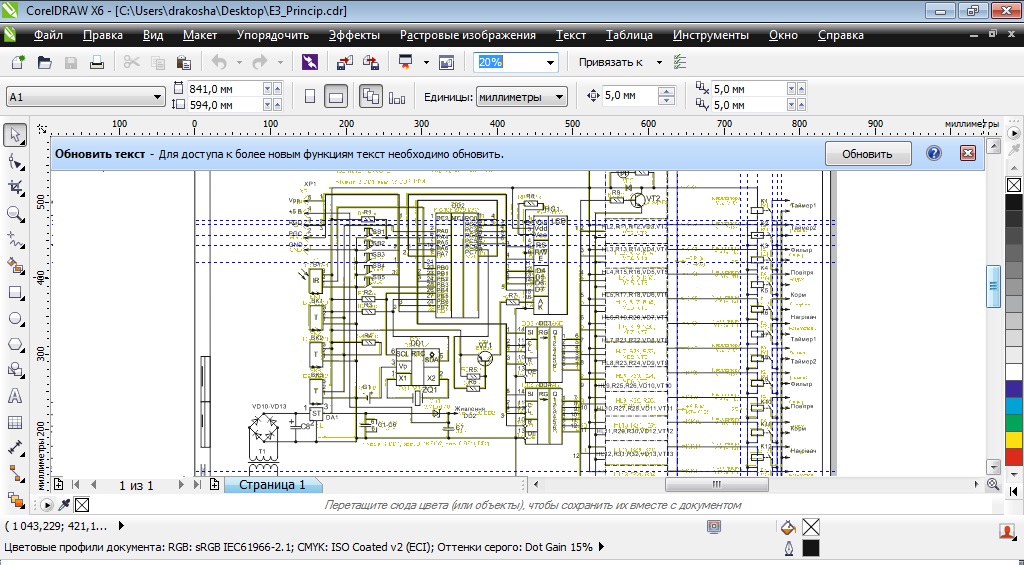
Task: Go to the last page
Action: click(197, 485)
